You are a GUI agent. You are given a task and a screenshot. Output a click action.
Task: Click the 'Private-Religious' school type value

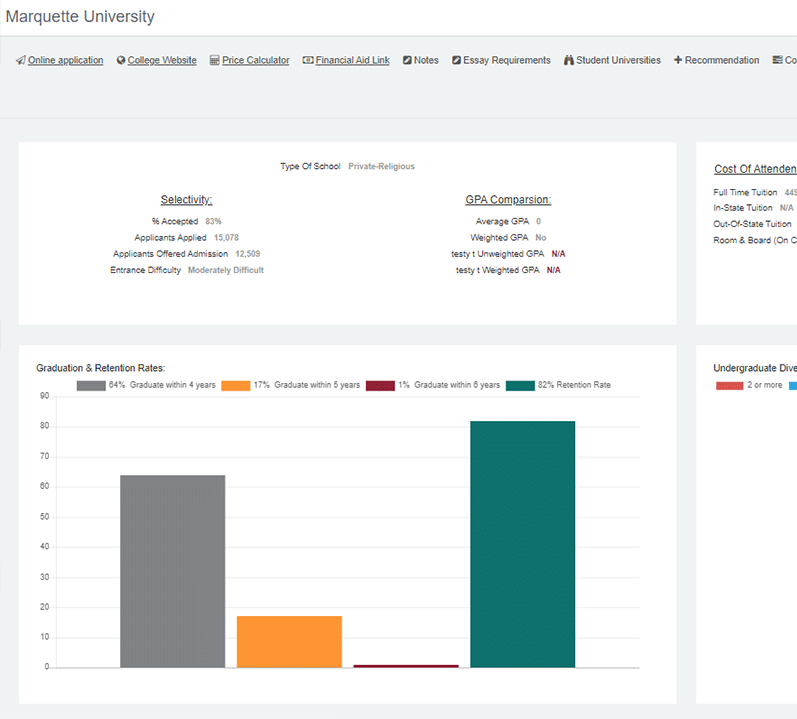[x=381, y=166]
